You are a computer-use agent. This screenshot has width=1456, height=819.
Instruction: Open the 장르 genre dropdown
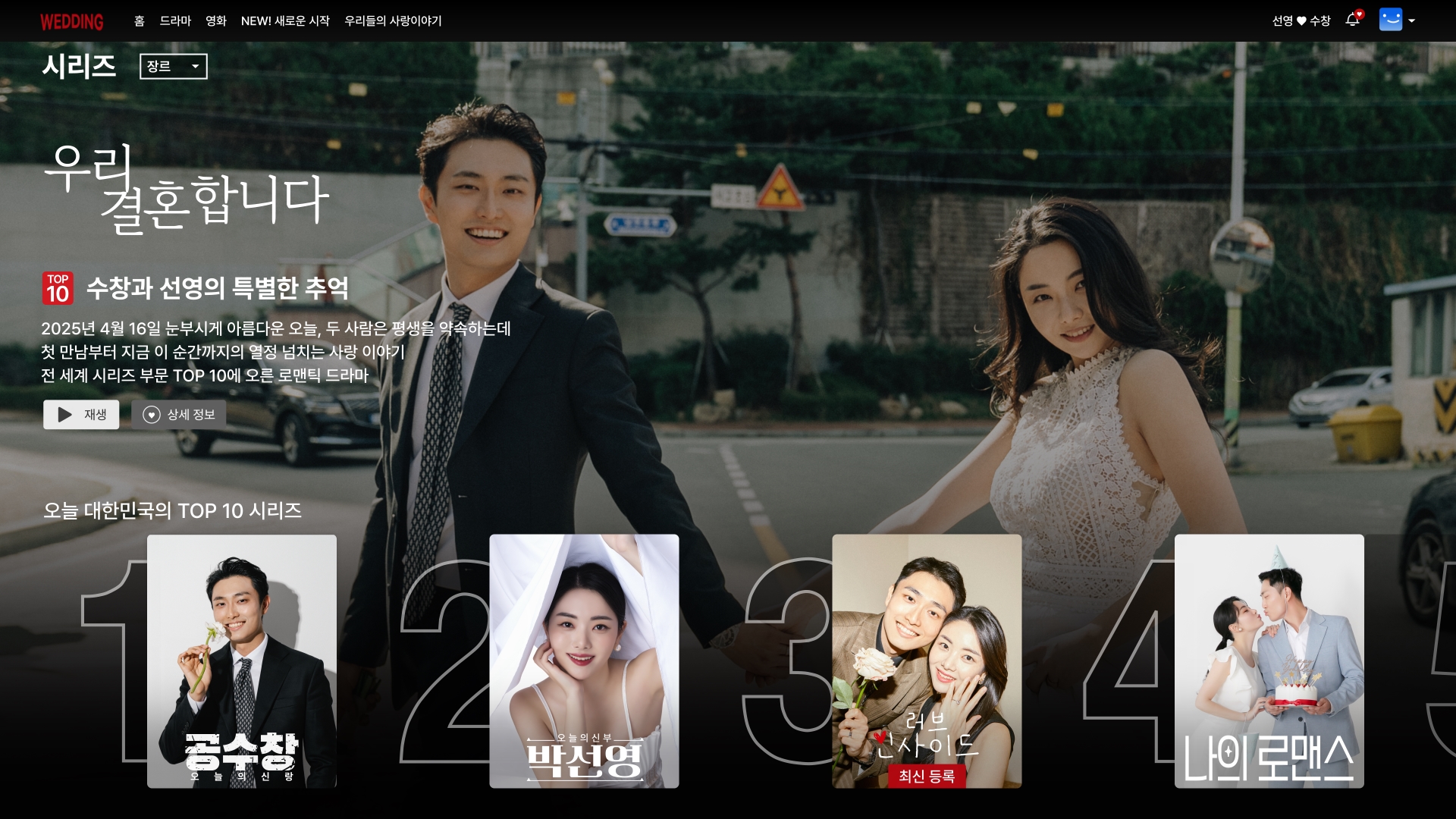tap(174, 67)
